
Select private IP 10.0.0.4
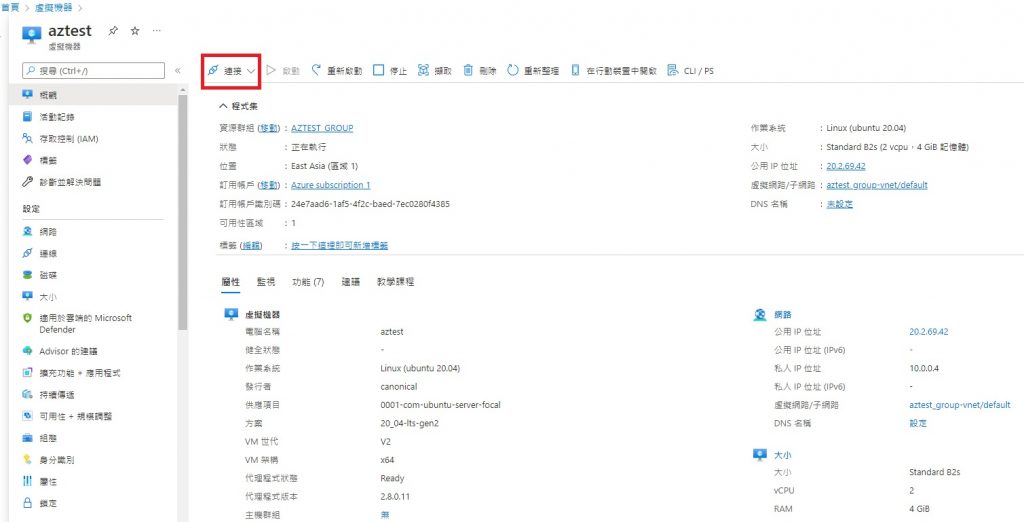[x=924, y=368]
